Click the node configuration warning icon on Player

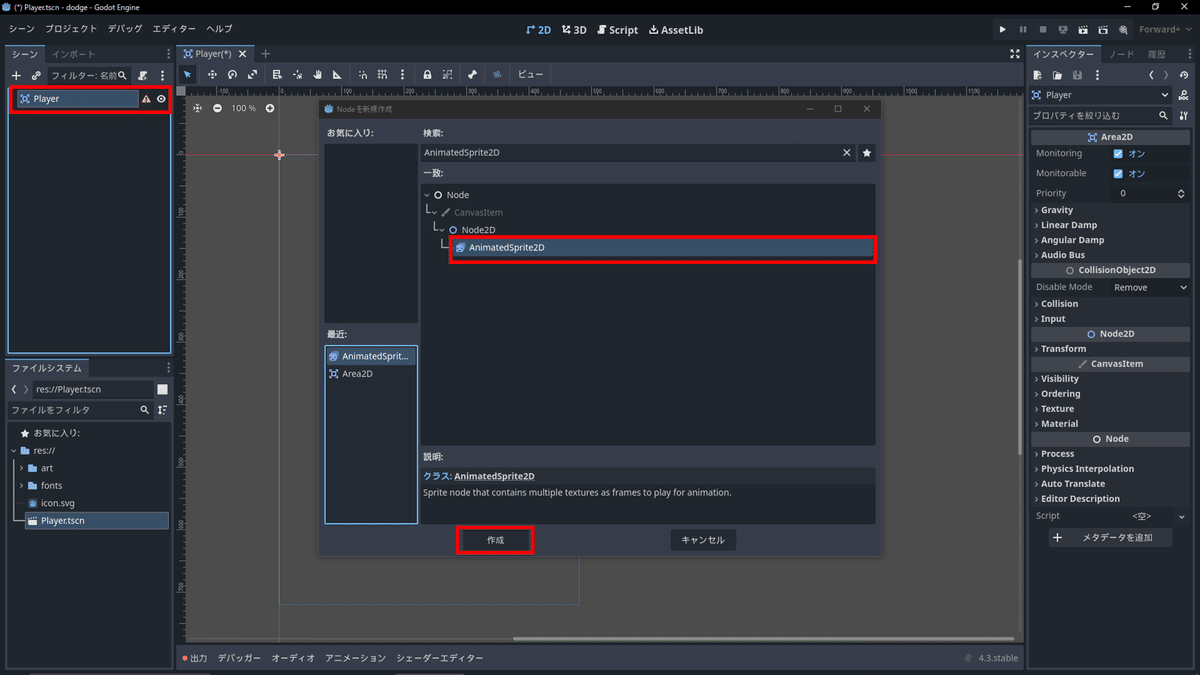[x=146, y=99]
